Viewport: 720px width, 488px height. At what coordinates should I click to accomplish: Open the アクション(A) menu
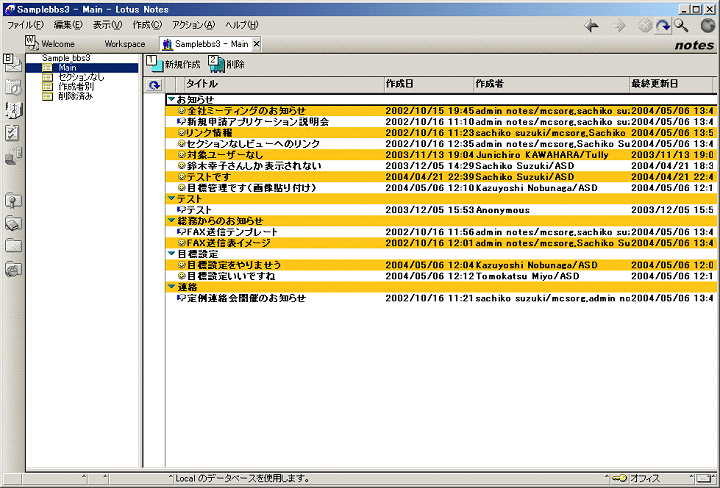tap(193, 25)
